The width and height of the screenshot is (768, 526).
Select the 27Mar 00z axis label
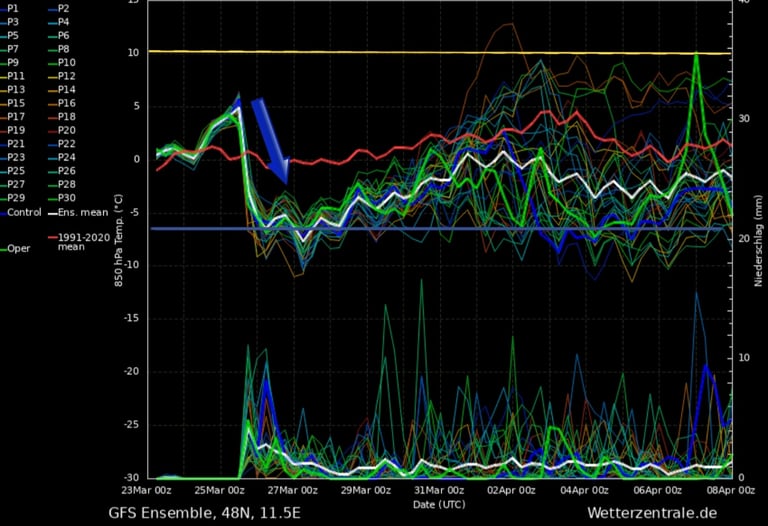coord(292,490)
